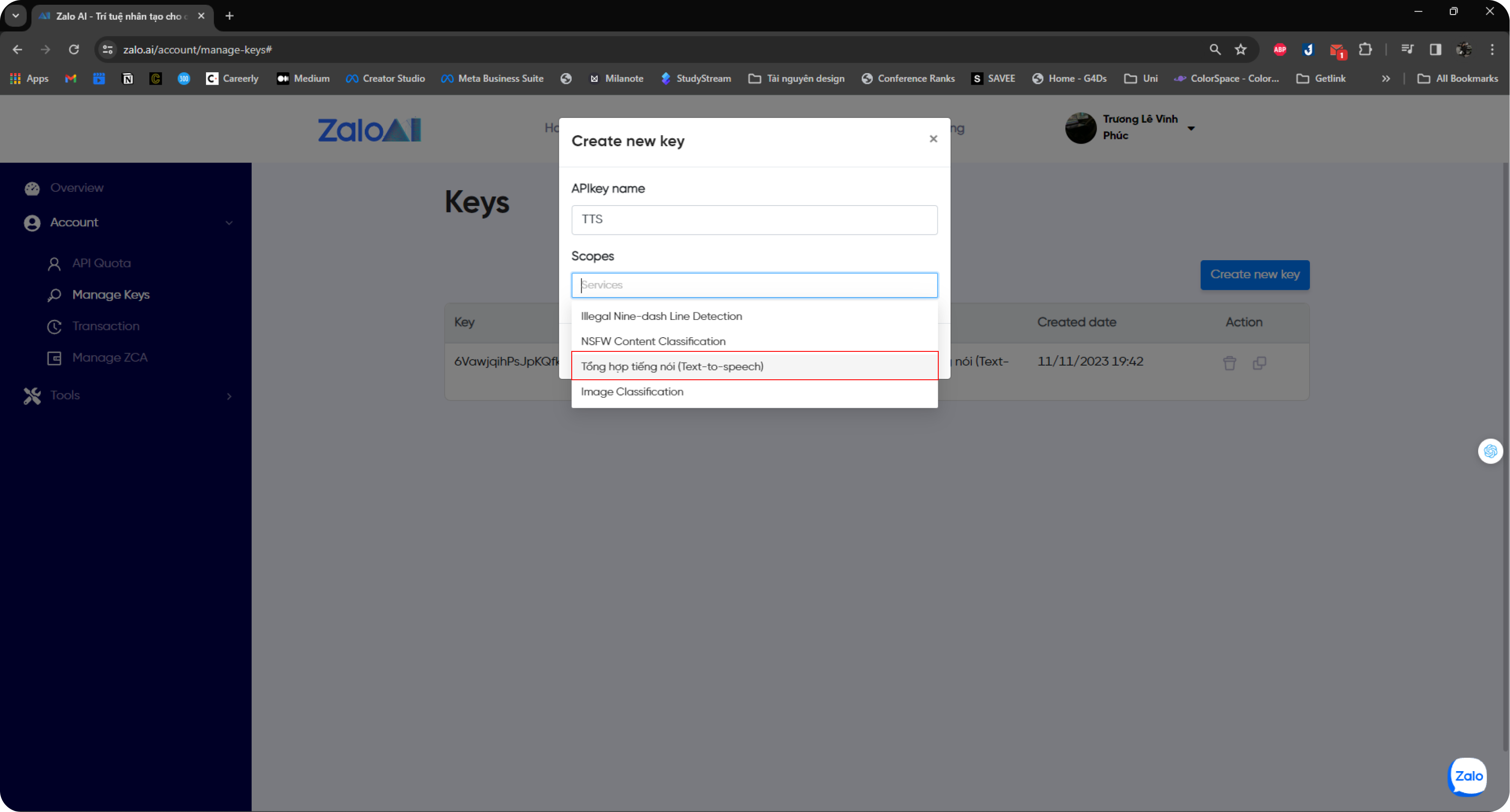
Task: Open the AdBlock Plus extension
Action: point(1280,50)
